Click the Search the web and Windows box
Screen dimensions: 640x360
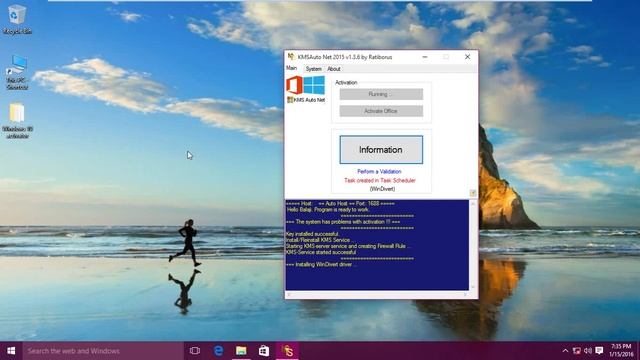[103, 351]
